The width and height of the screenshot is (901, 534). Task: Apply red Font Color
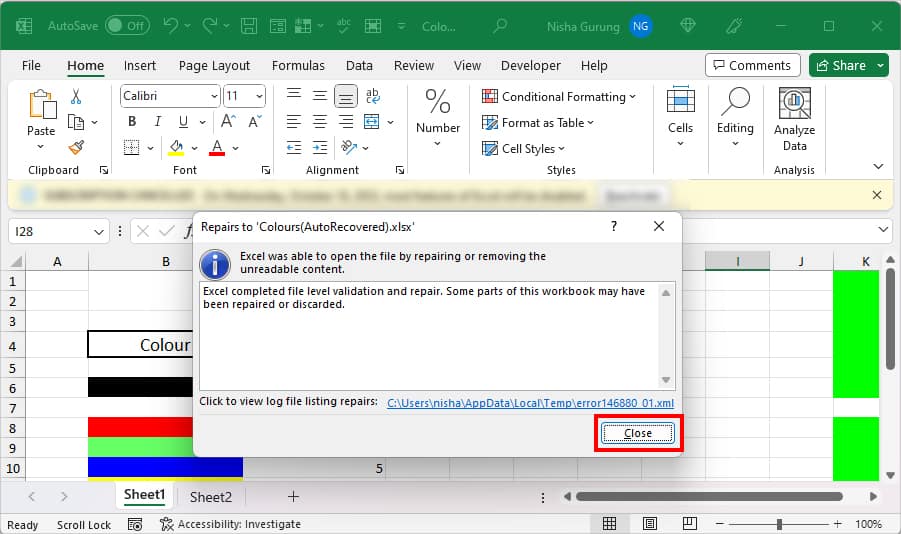click(x=217, y=148)
